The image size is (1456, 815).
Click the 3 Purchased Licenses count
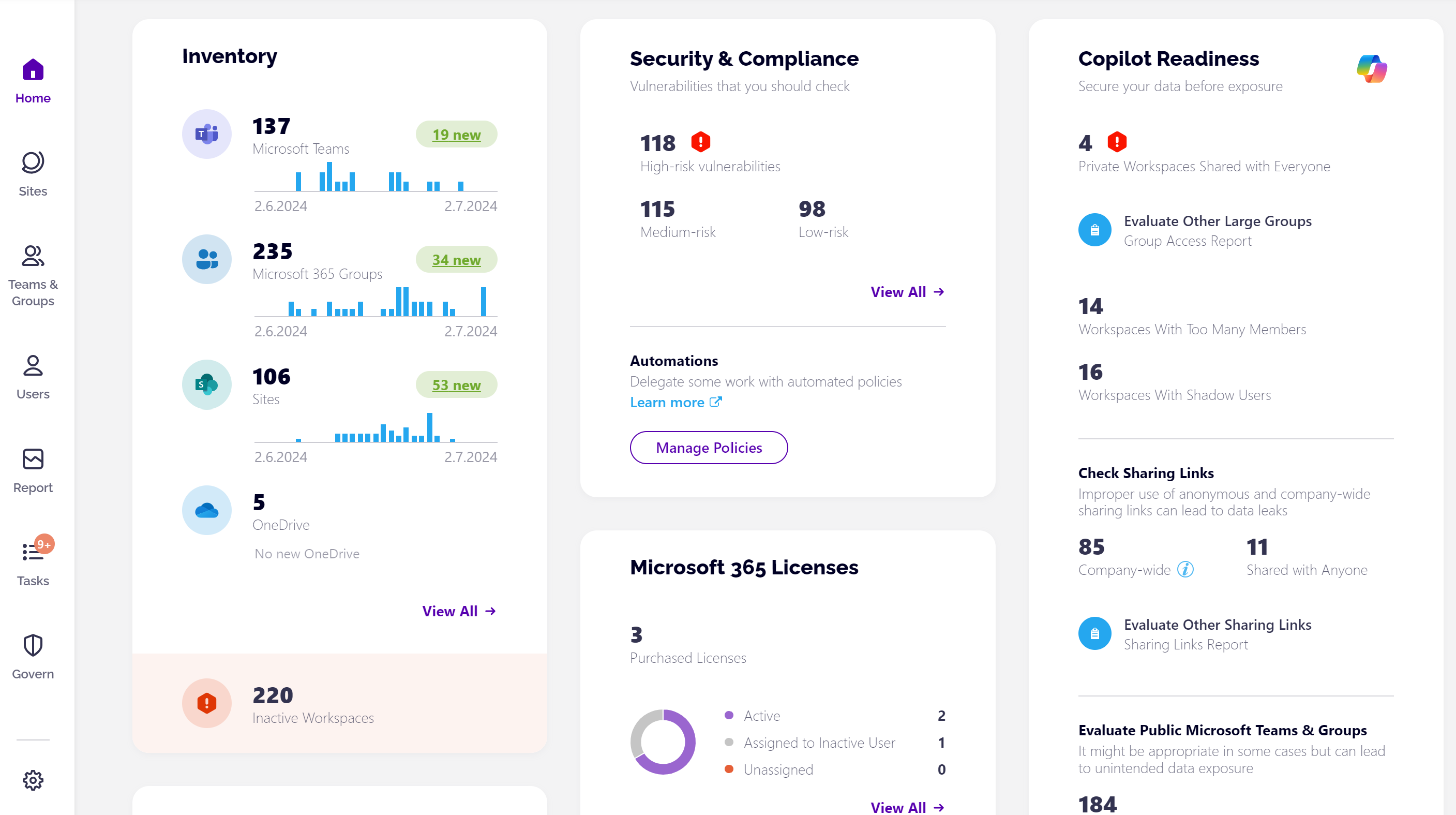(x=636, y=634)
